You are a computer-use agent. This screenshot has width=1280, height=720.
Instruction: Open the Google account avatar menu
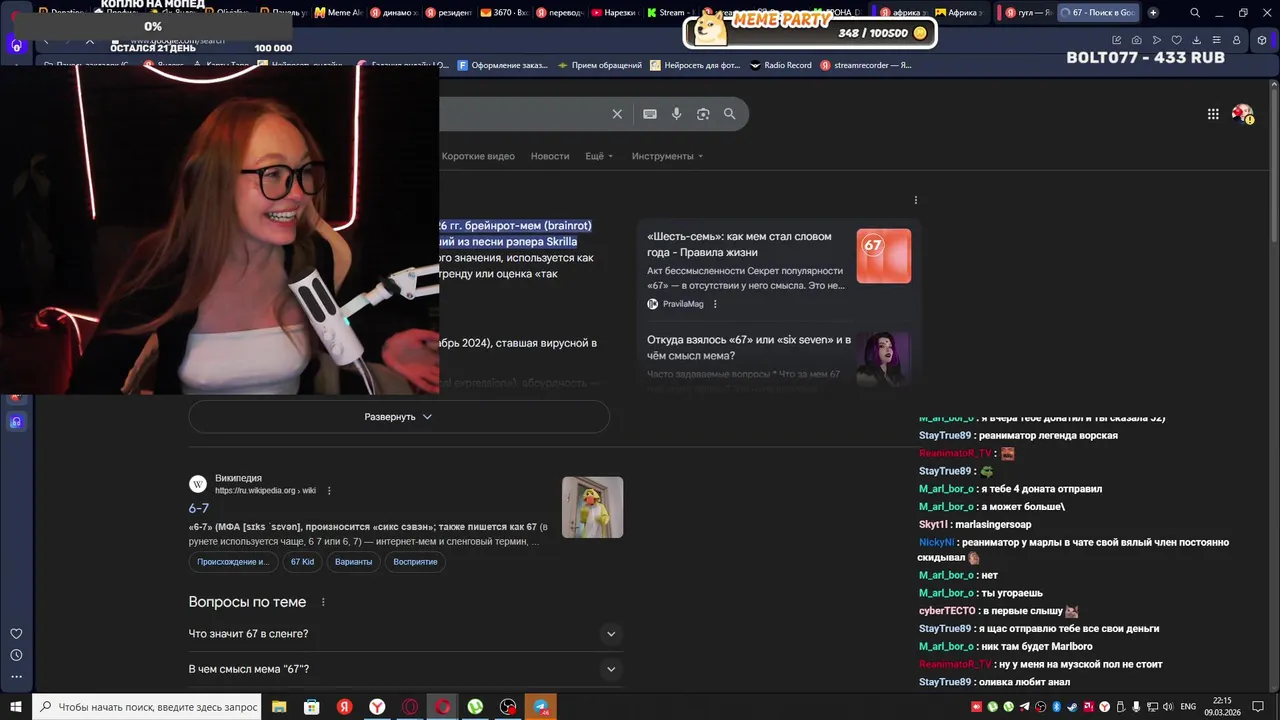pos(1242,114)
